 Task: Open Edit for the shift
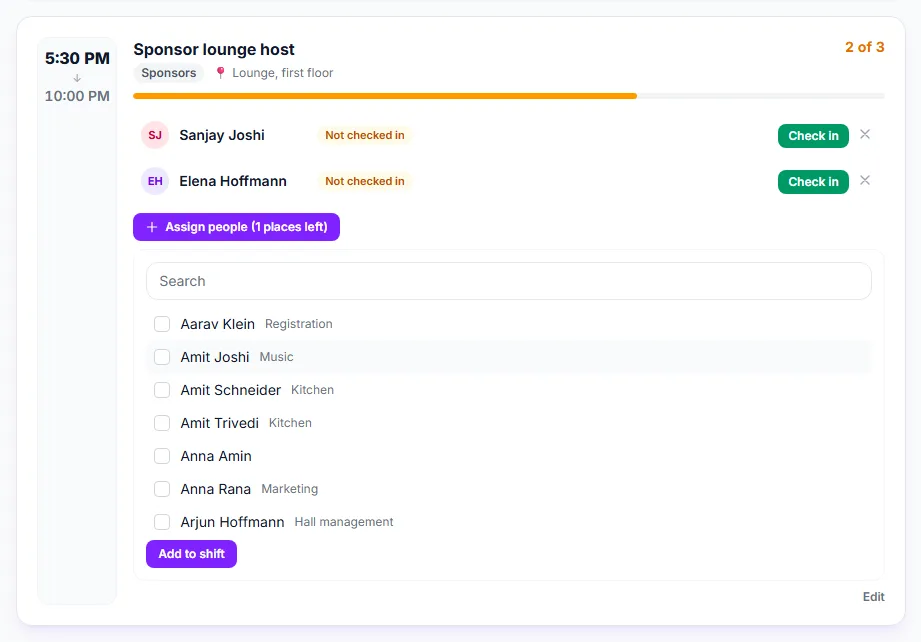tap(873, 597)
